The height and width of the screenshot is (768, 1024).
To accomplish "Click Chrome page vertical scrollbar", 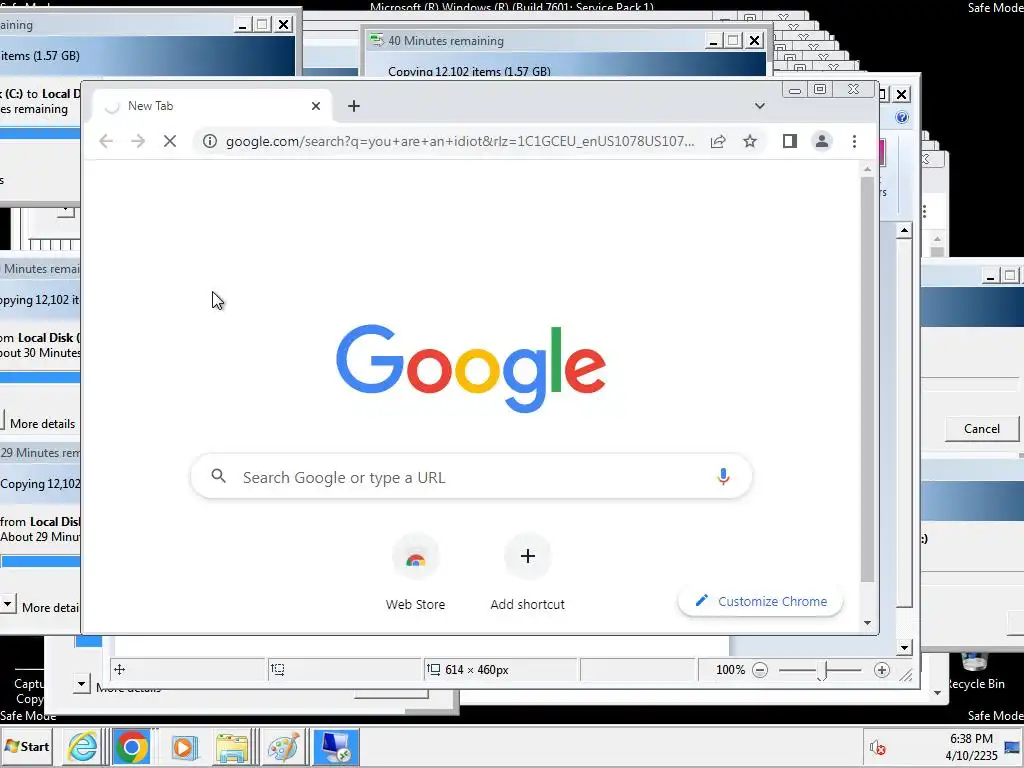I will 867,379.
